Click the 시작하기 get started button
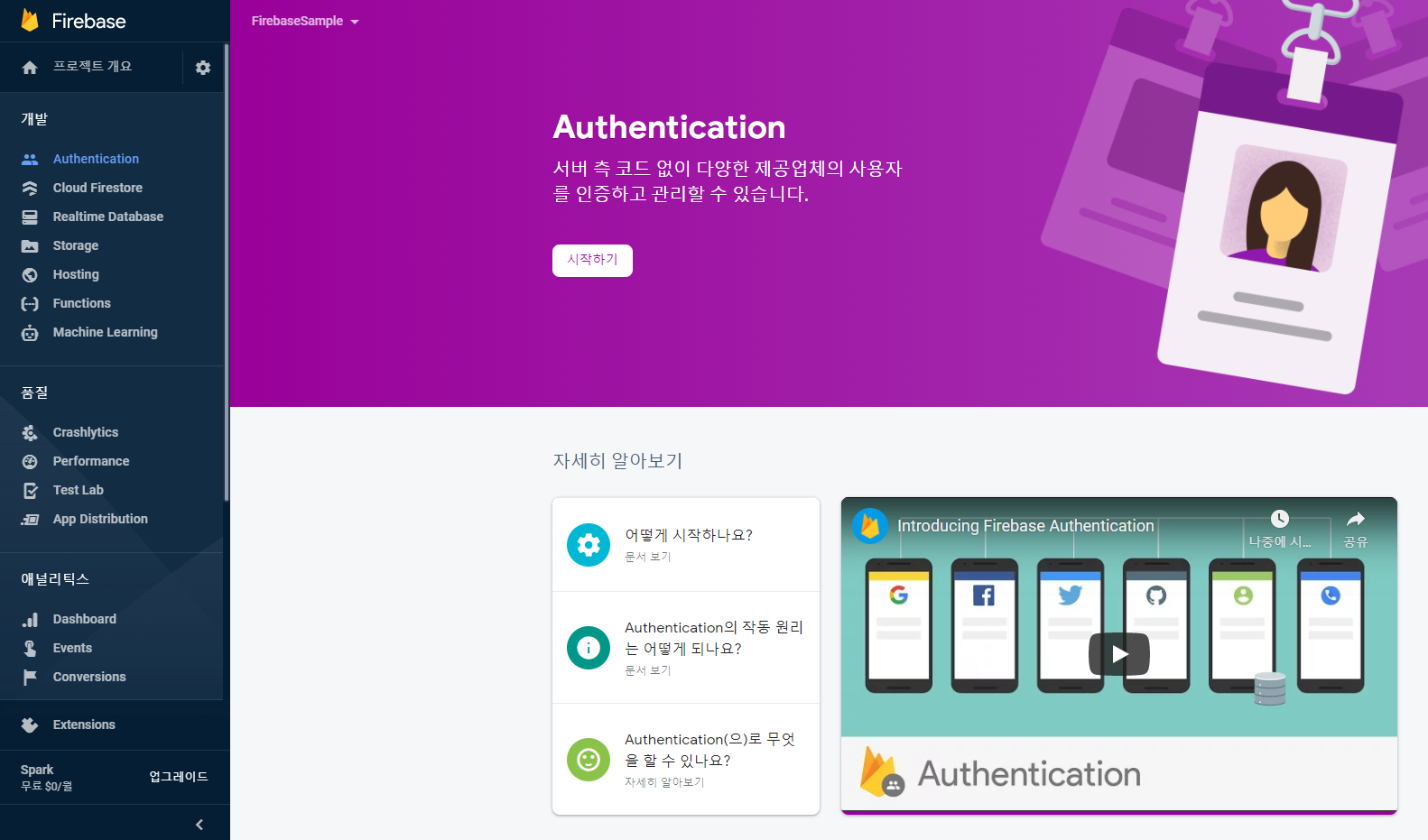Image resolution: width=1428 pixels, height=840 pixels. point(592,260)
